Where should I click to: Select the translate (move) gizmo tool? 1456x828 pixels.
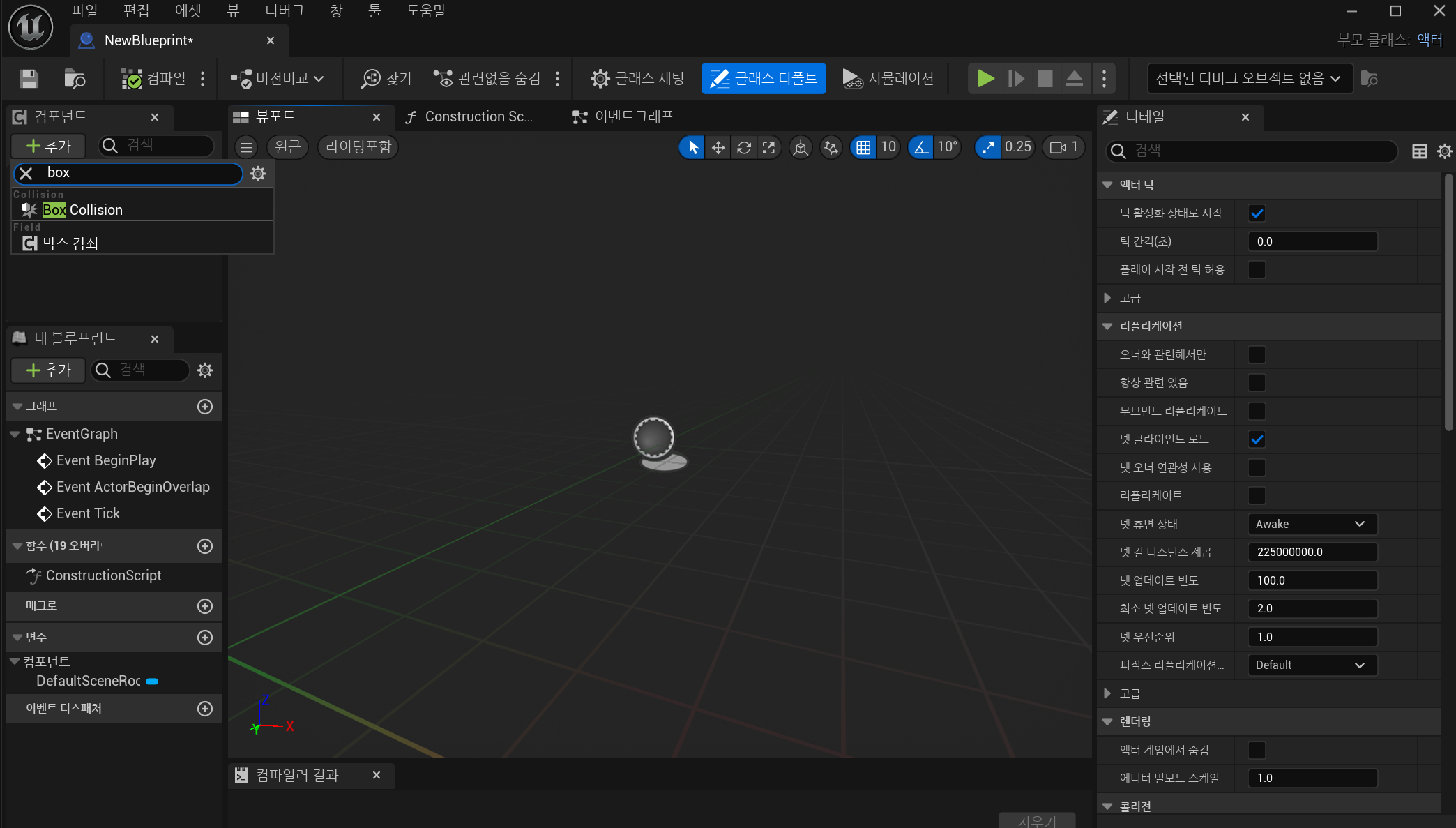[718, 147]
